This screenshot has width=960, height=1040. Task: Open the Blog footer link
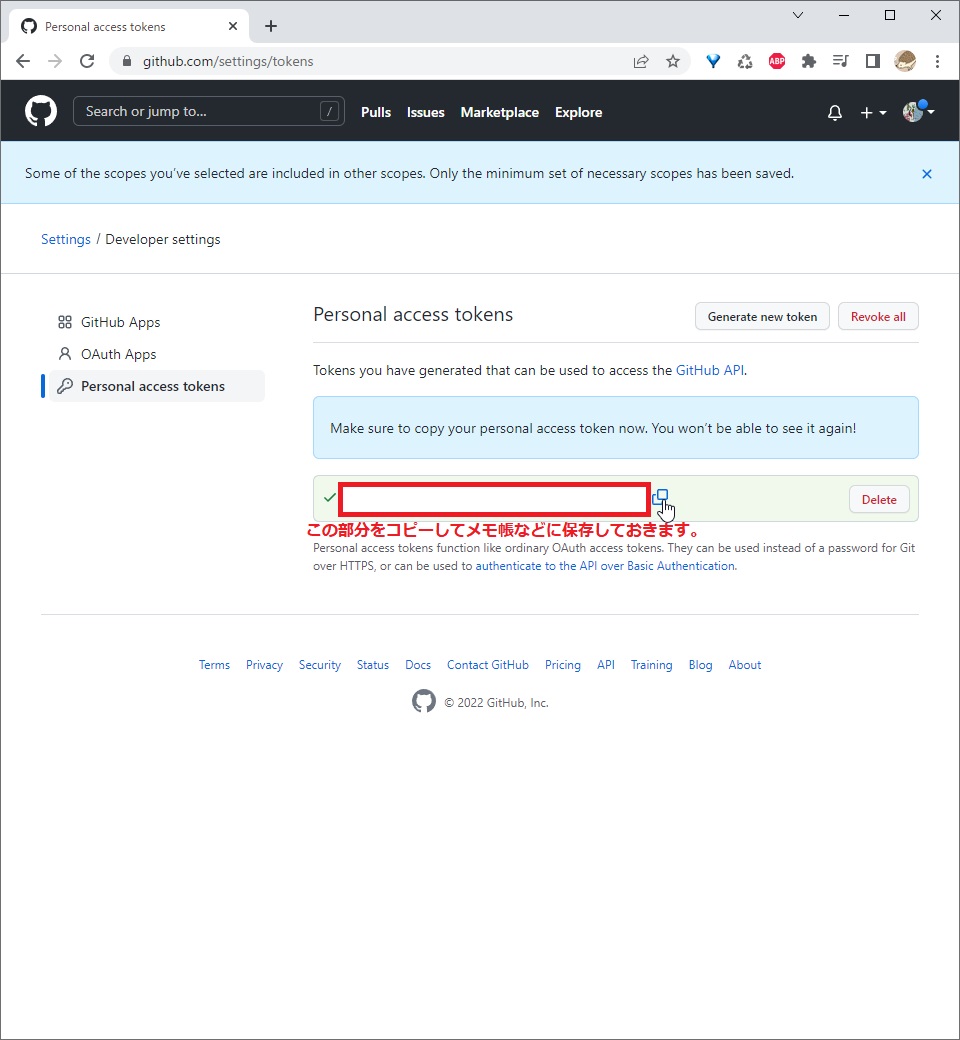[701, 665]
